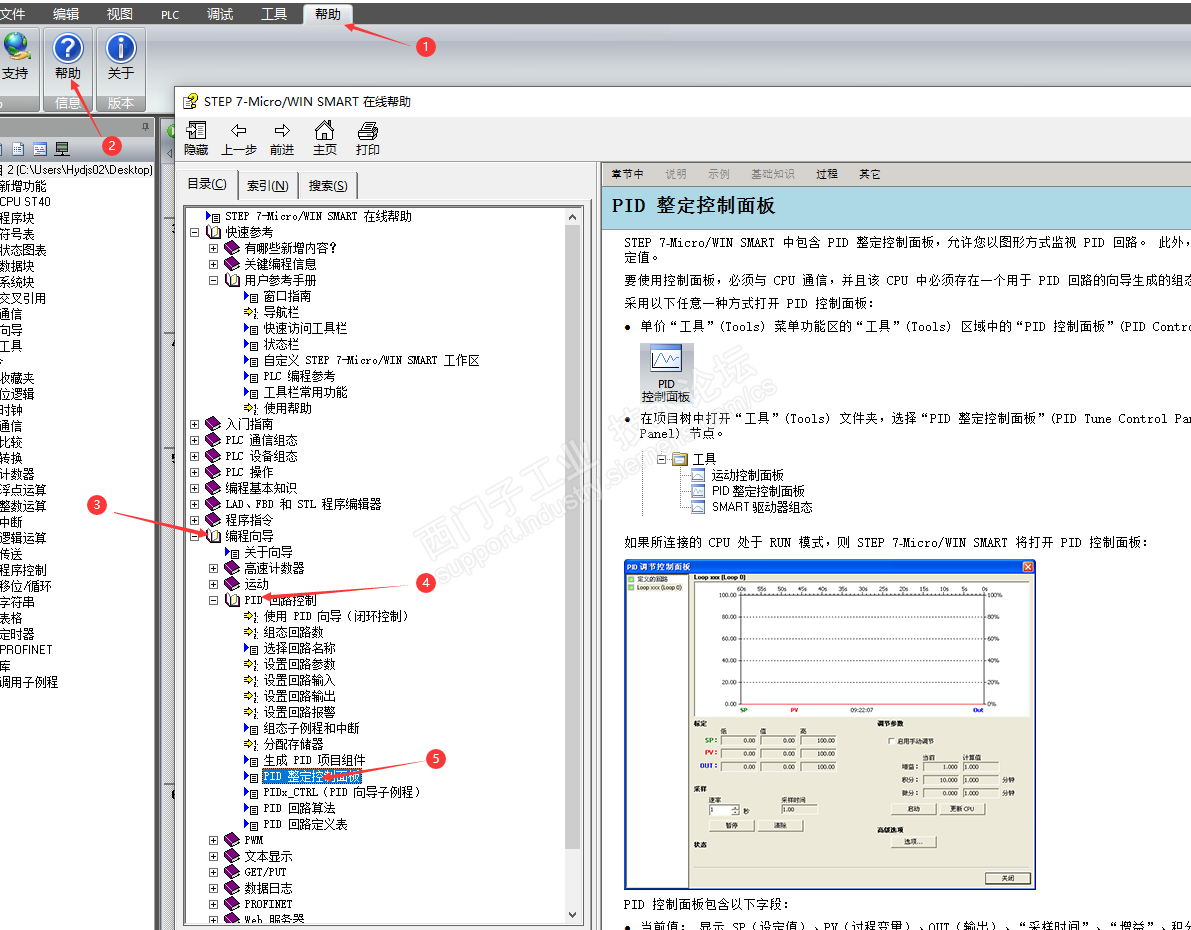
Task: Switch to 目录(C) tab
Action: click(x=207, y=184)
